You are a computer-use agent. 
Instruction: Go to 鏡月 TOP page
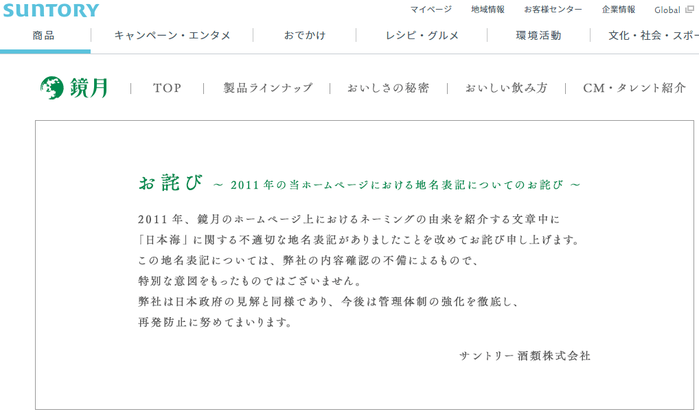[x=167, y=88]
